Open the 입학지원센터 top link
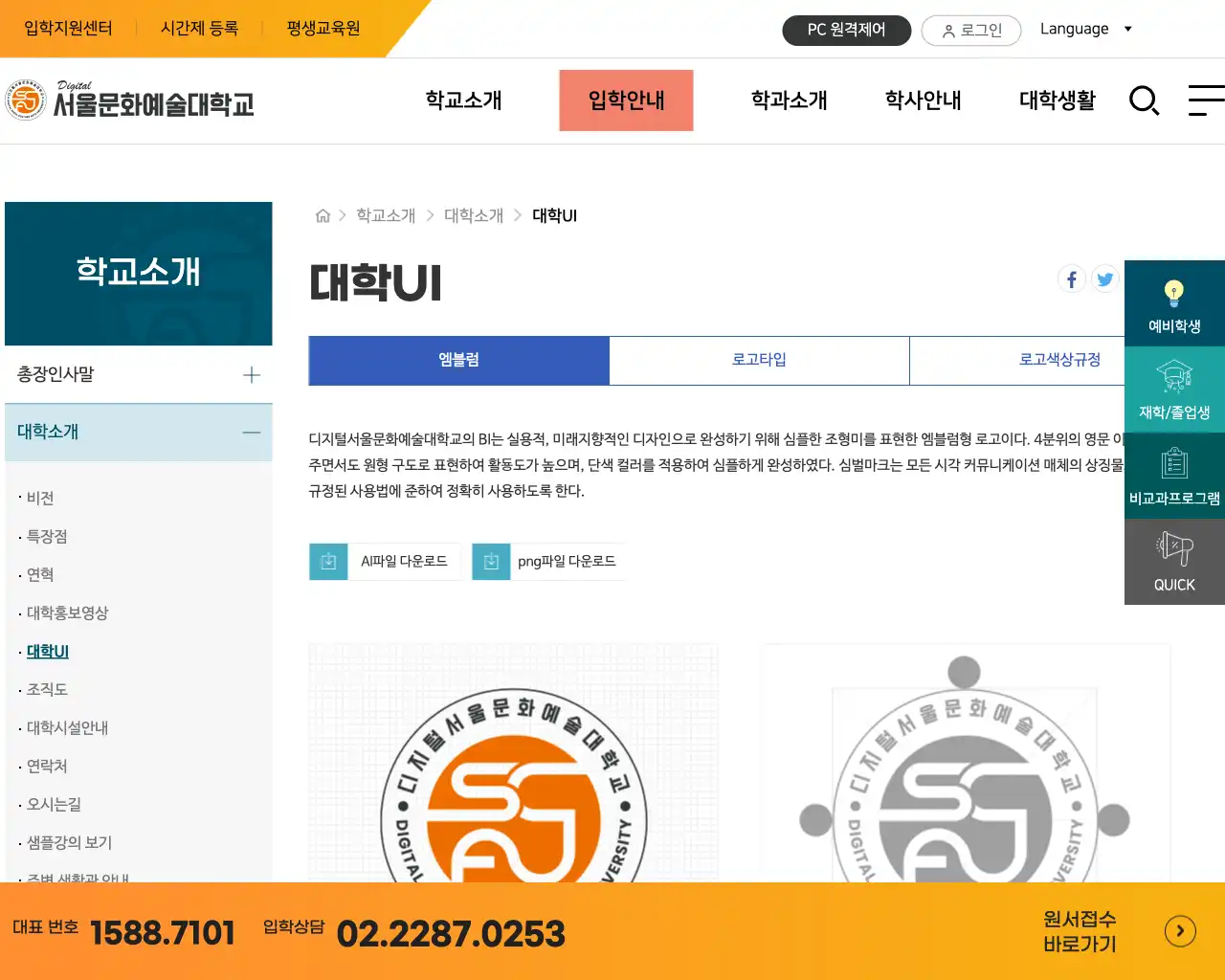The height and width of the screenshot is (980, 1225). pos(68,29)
